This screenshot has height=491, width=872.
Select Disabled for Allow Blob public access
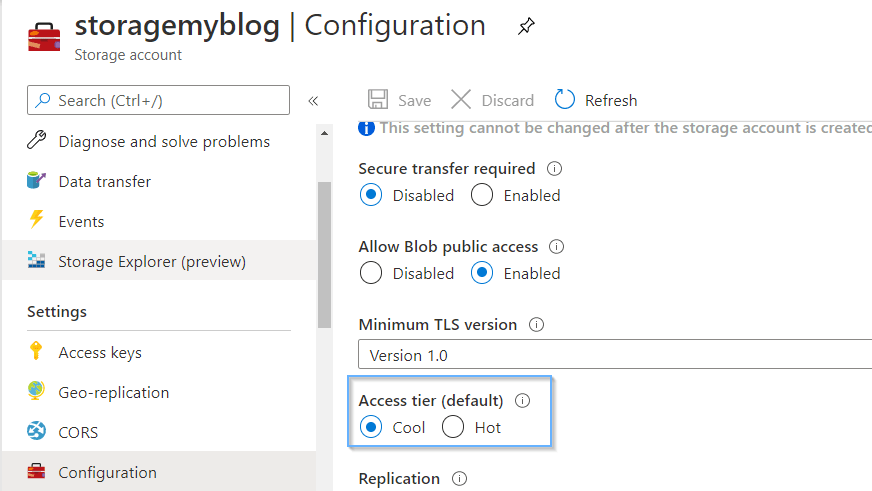pyautogui.click(x=370, y=273)
